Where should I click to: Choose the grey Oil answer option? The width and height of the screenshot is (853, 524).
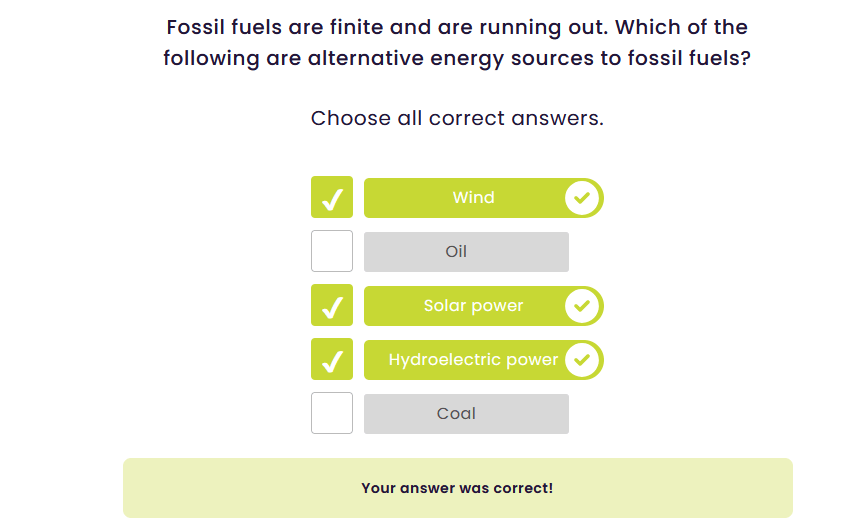(466, 252)
